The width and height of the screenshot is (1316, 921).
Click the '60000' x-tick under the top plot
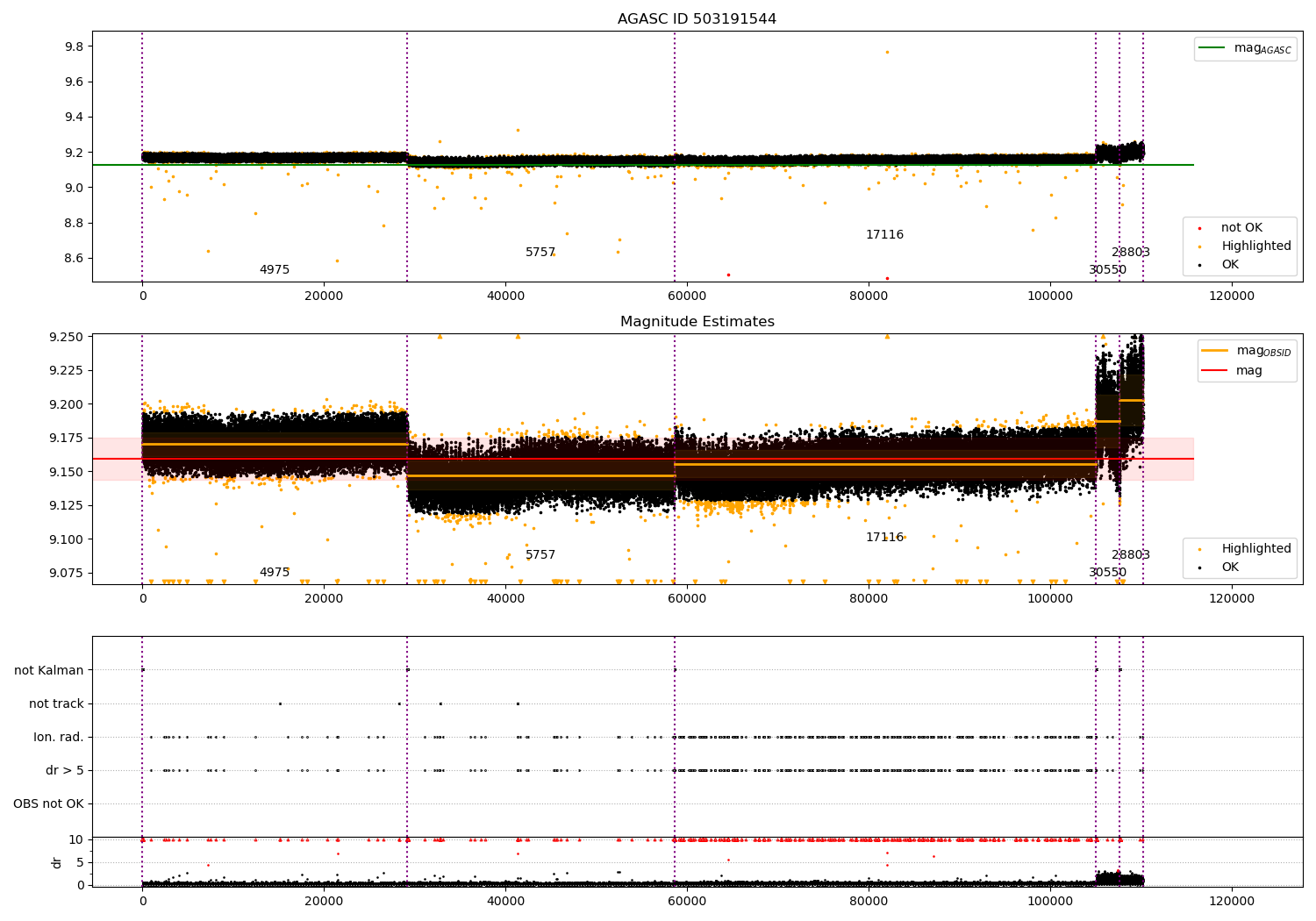(687, 296)
